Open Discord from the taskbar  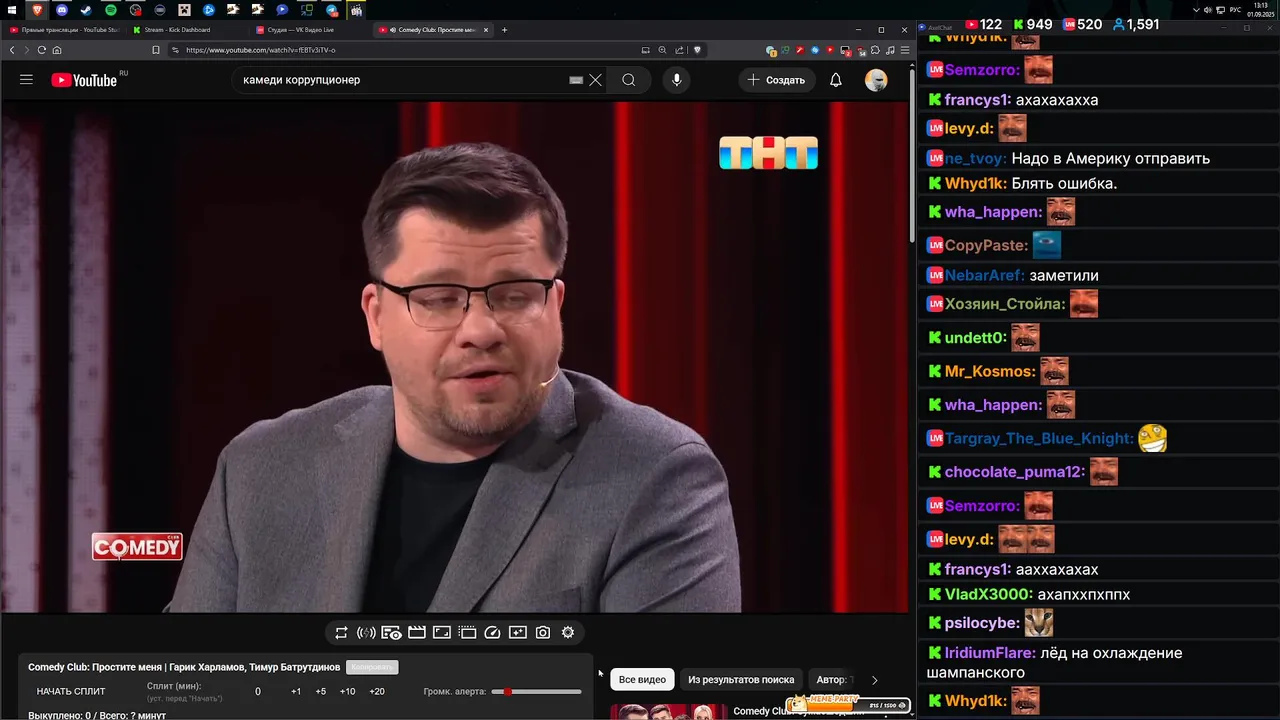(x=61, y=10)
